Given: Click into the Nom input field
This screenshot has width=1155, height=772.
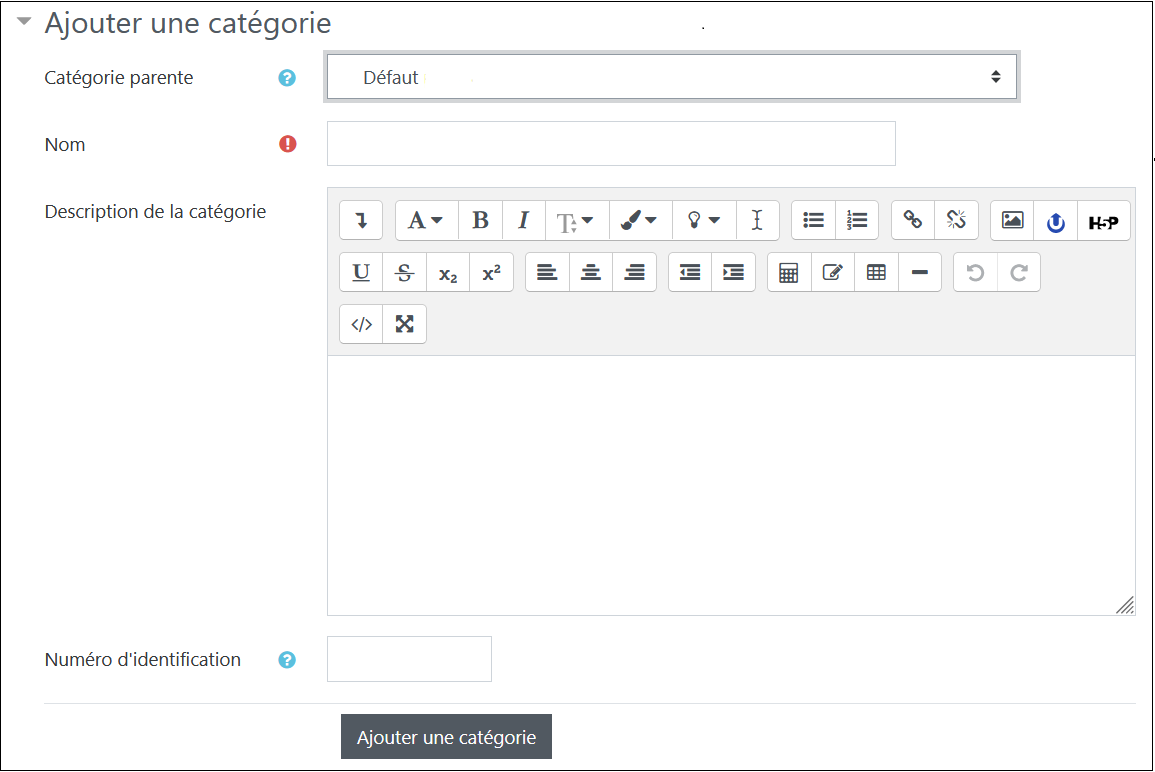Looking at the screenshot, I should tap(610, 143).
